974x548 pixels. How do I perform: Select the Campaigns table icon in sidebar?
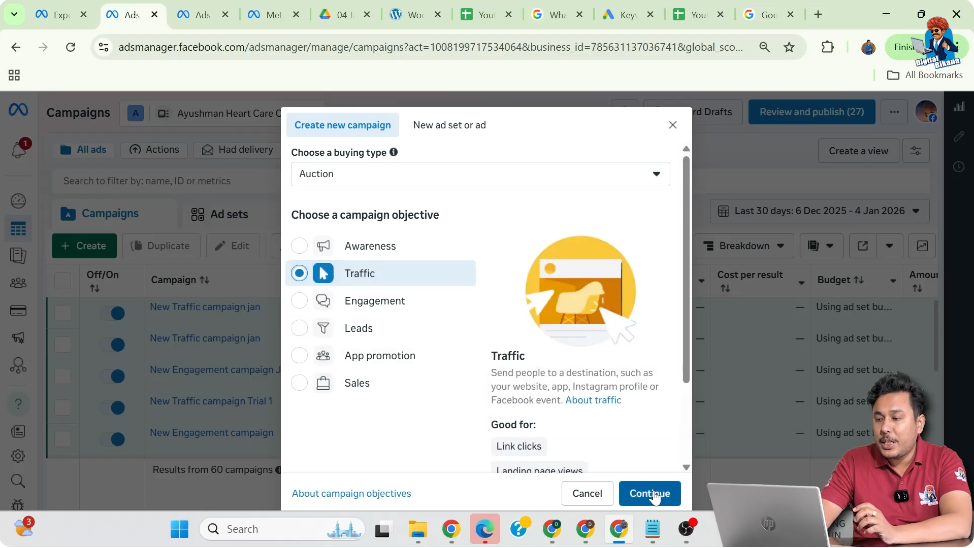pyautogui.click(x=18, y=229)
